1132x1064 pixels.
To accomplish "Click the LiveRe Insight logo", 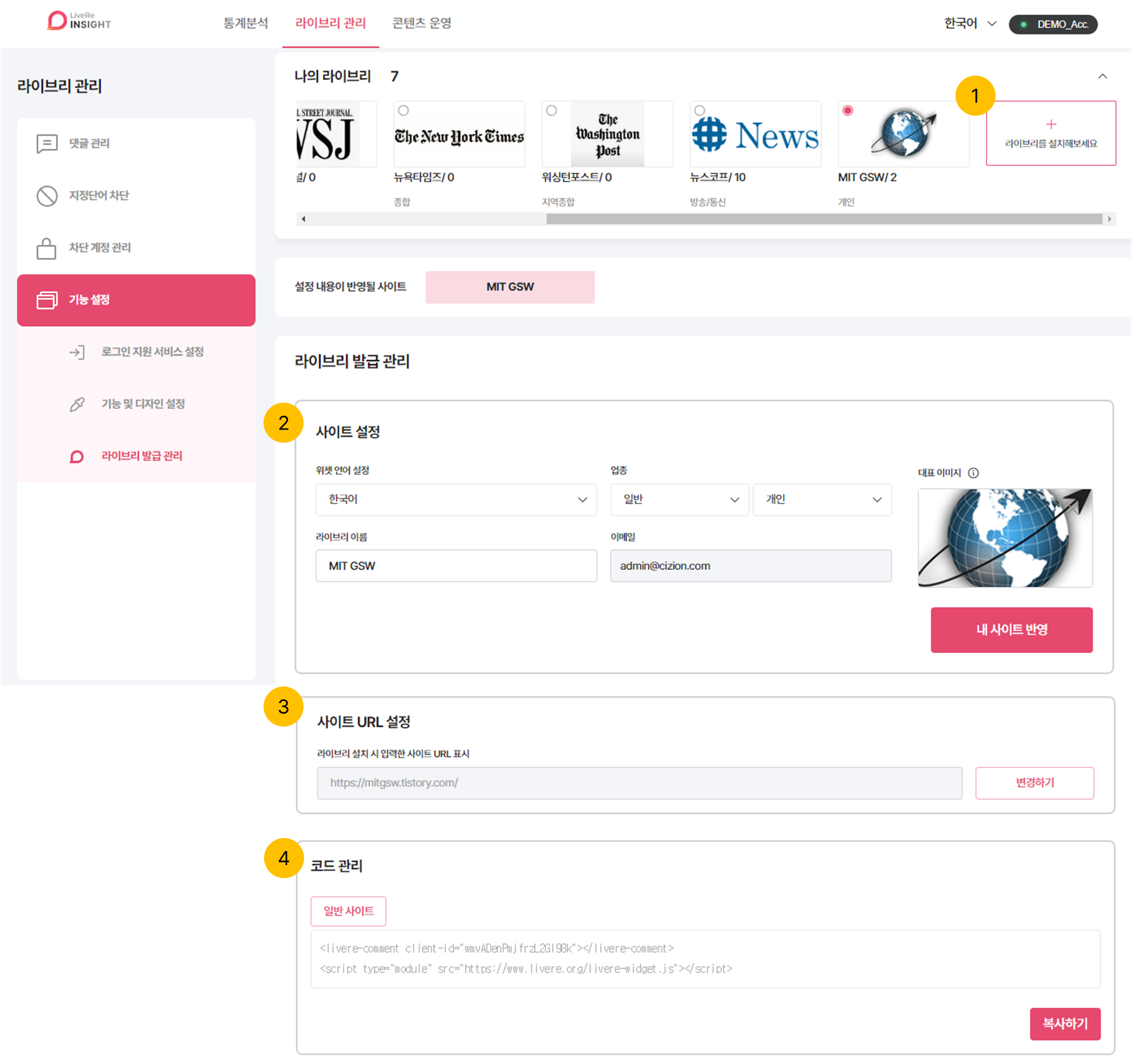I will coord(79,21).
